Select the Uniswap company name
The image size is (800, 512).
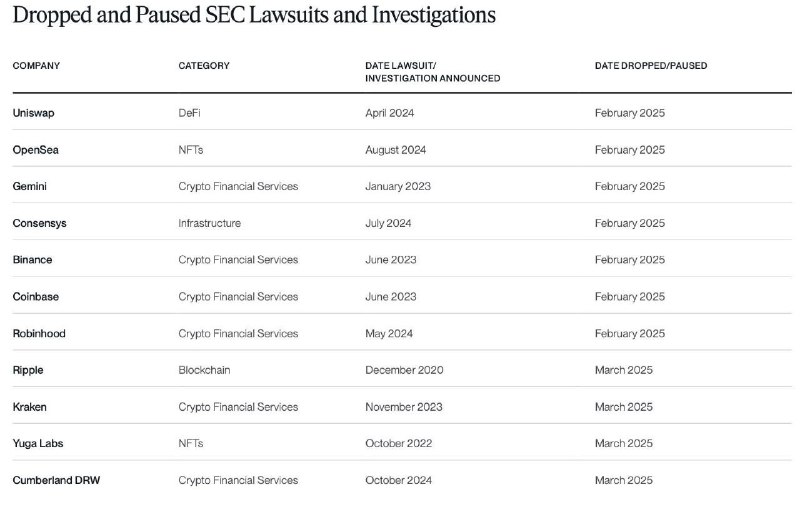coord(34,113)
